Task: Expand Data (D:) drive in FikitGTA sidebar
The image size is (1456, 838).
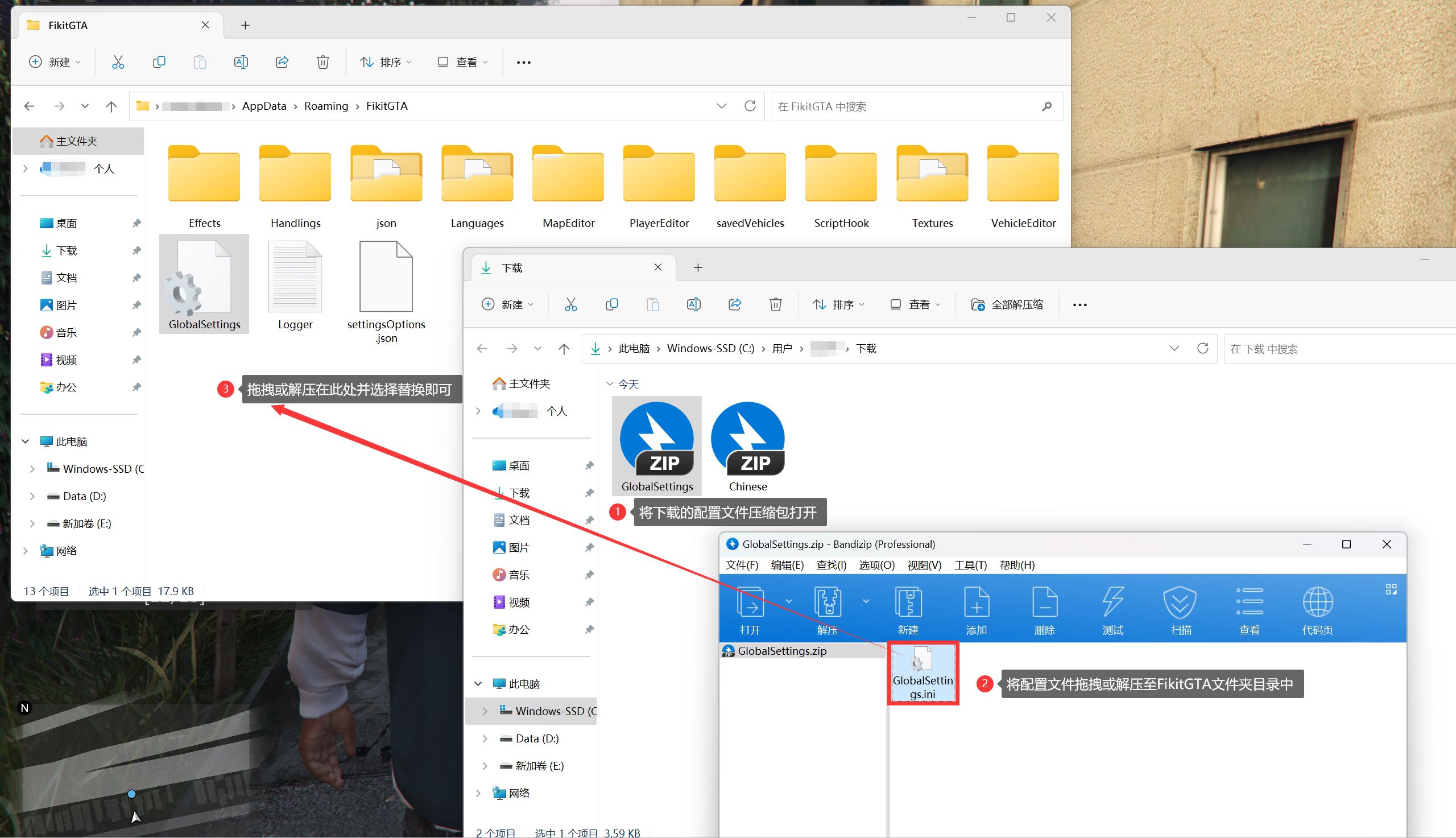Action: [32, 496]
